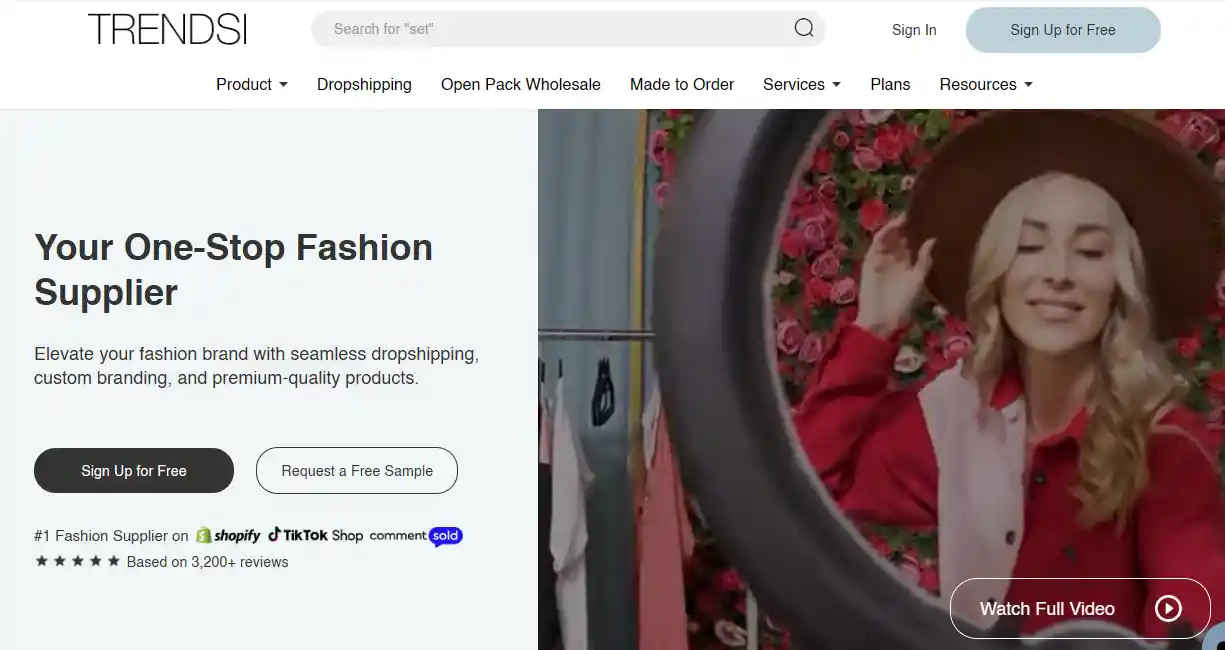This screenshot has width=1225, height=650.
Task: Open the Dropshipping page
Action: (x=364, y=84)
